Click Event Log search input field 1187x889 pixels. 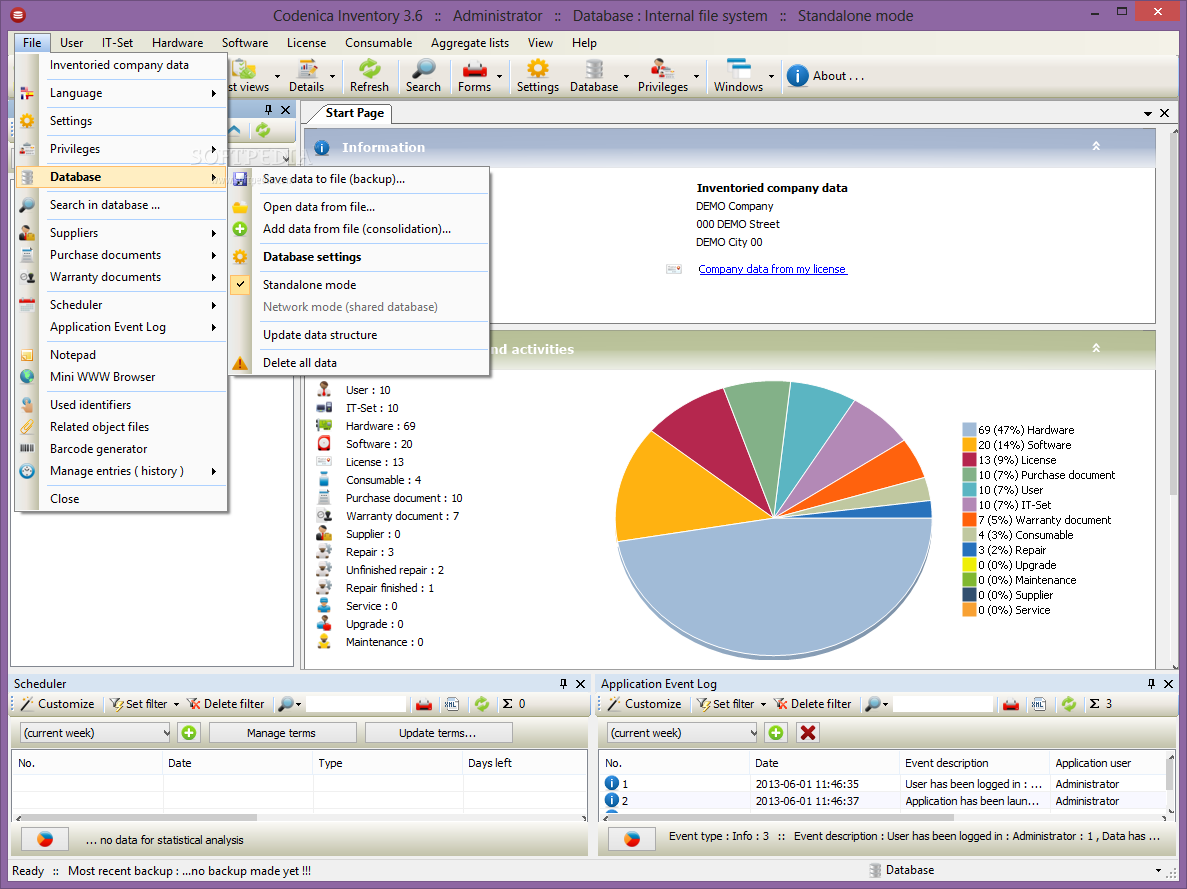pyautogui.click(x=942, y=704)
